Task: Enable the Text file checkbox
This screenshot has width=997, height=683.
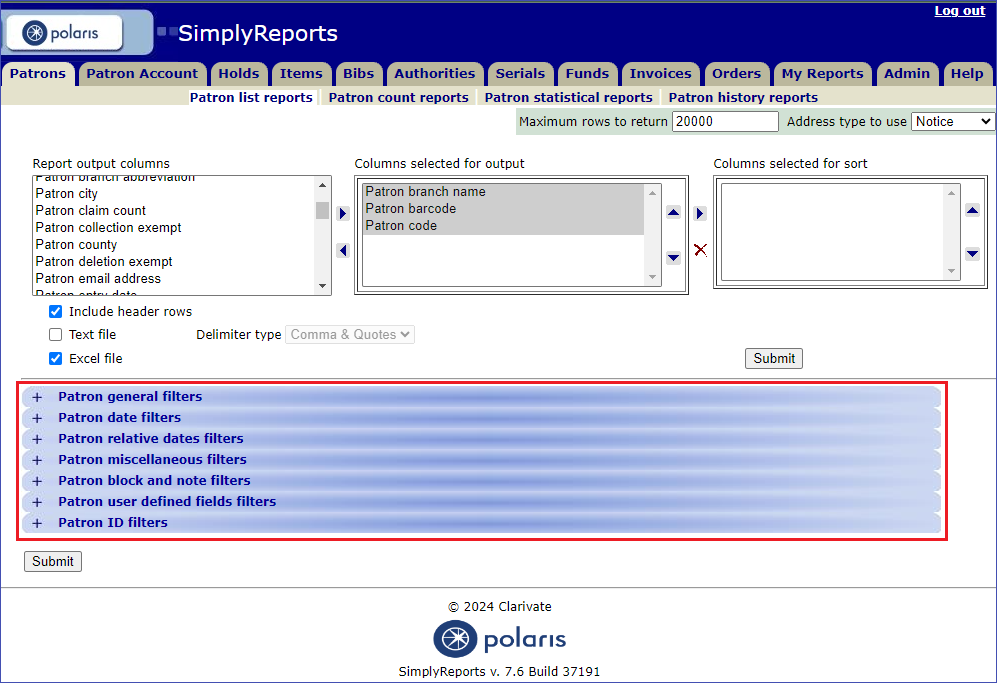Action: coord(55,335)
